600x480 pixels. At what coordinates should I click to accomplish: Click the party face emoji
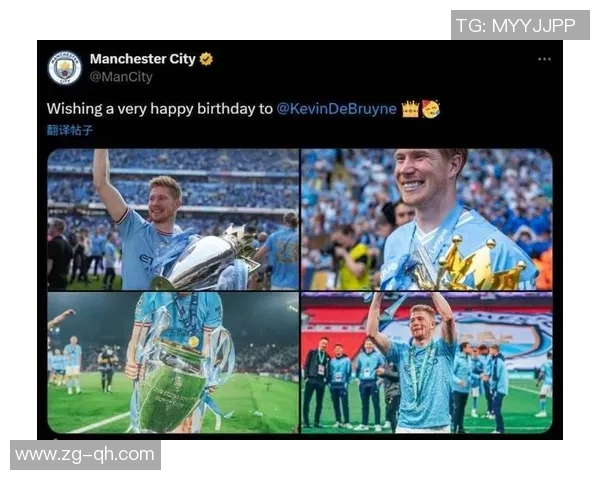coord(431,109)
